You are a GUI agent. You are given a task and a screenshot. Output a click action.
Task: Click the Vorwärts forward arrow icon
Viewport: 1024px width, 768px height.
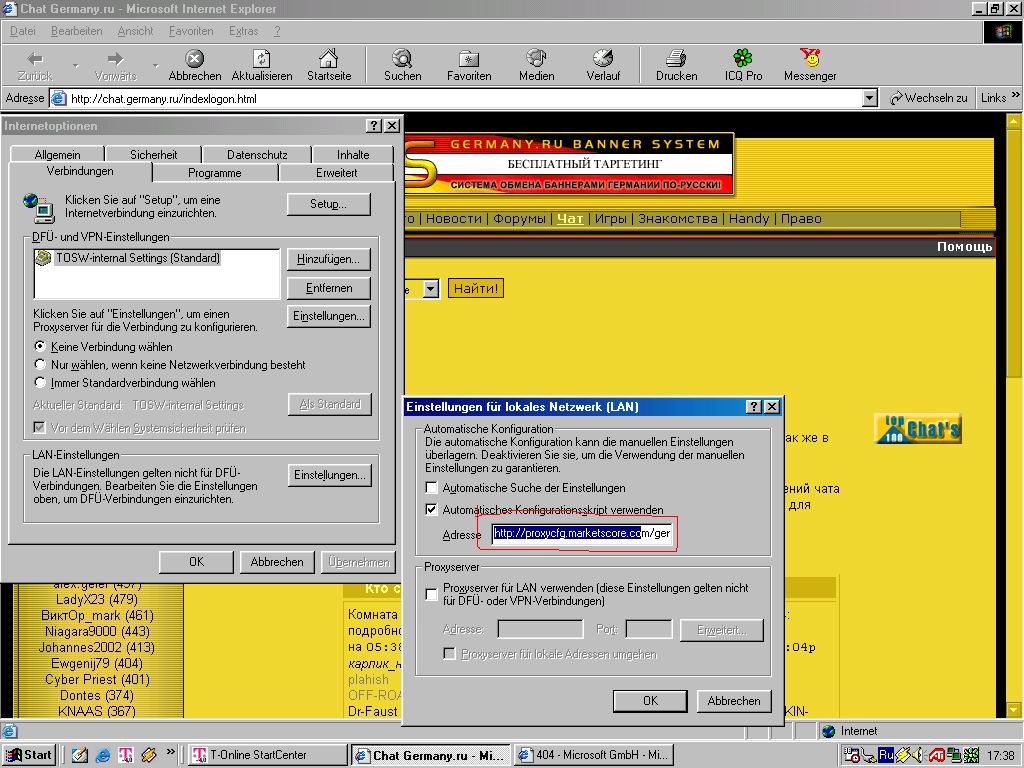point(115,59)
